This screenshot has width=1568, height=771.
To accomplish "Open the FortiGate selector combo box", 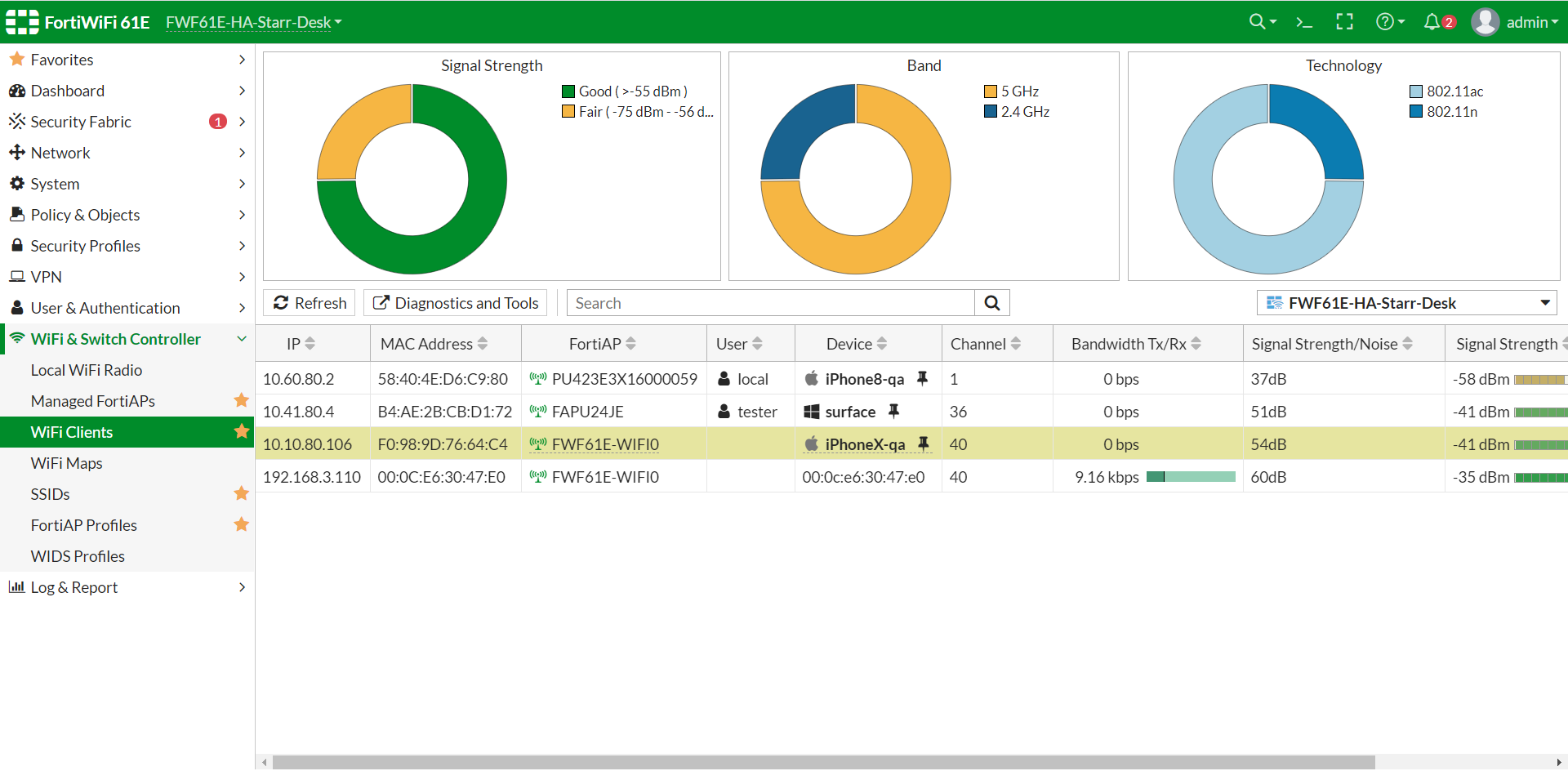I will pyautogui.click(x=1406, y=303).
